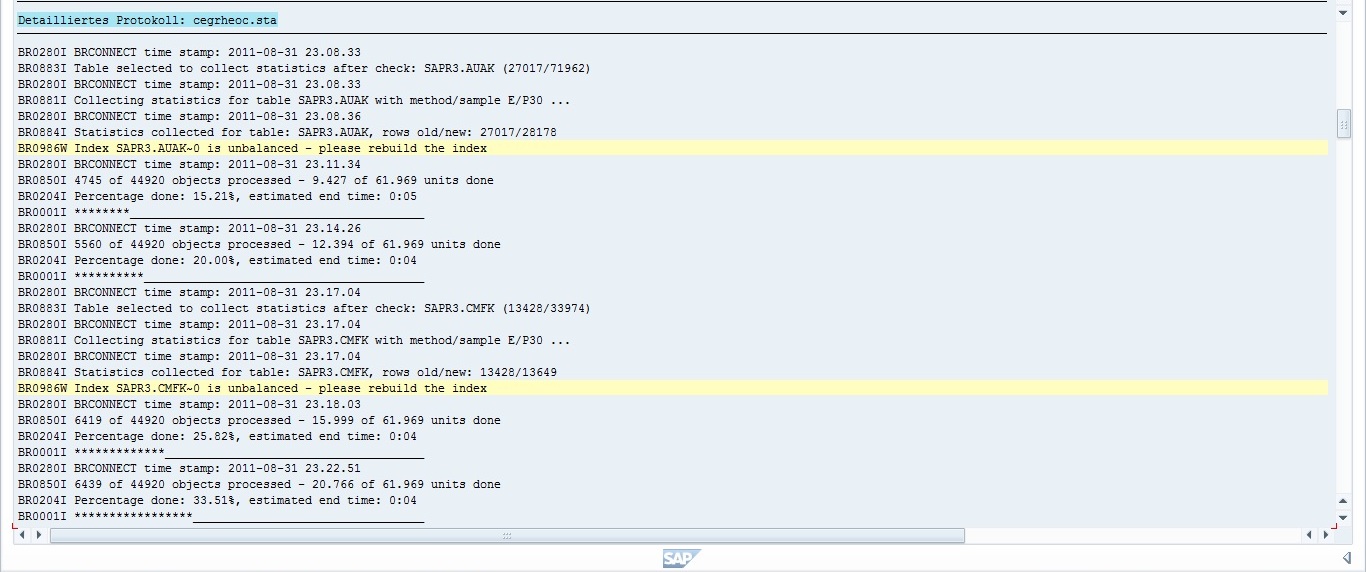Click left-pointing arrow at horizontal scrollbar's right end
The width and height of the screenshot is (1366, 572).
coord(1309,535)
